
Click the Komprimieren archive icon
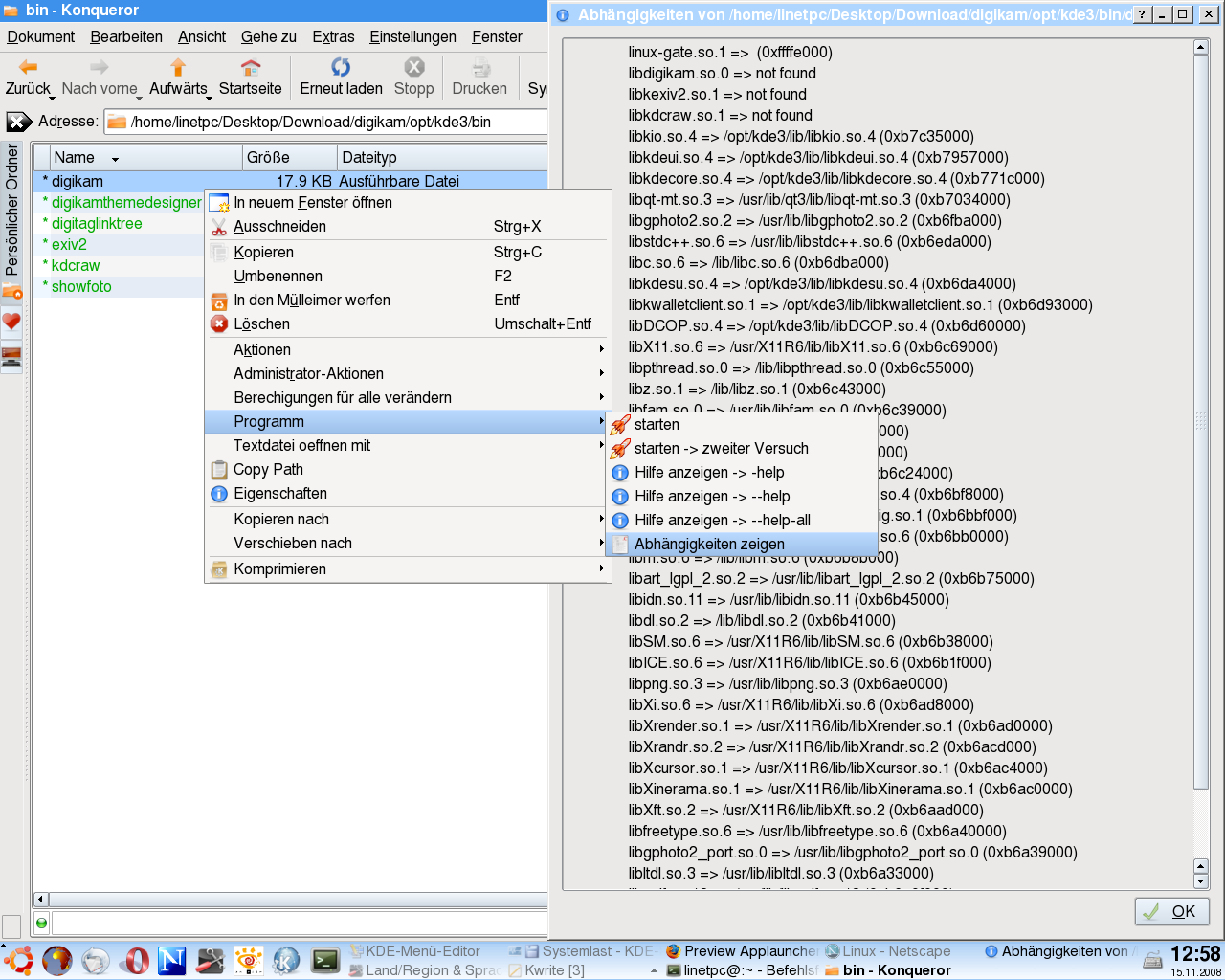pos(219,569)
